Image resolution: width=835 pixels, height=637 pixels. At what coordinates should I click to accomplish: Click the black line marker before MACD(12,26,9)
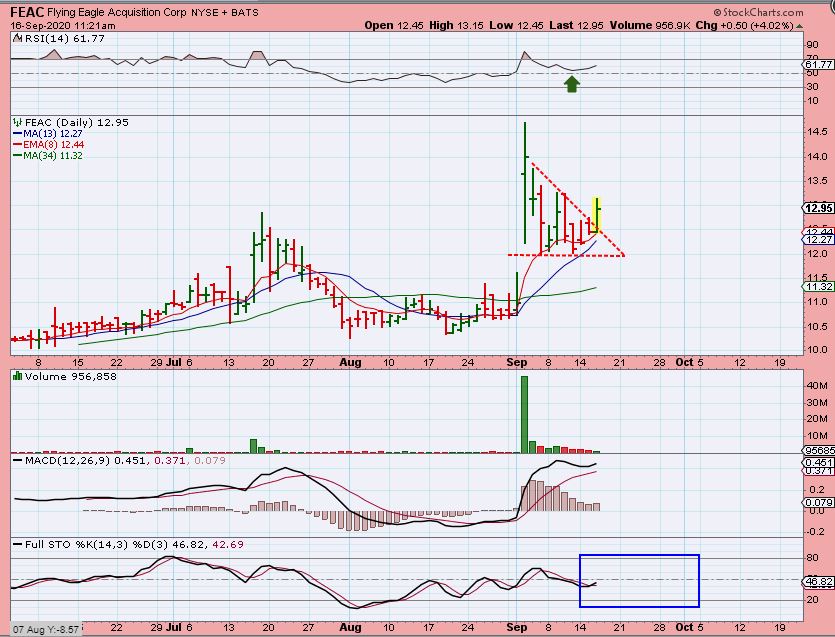coord(18,460)
